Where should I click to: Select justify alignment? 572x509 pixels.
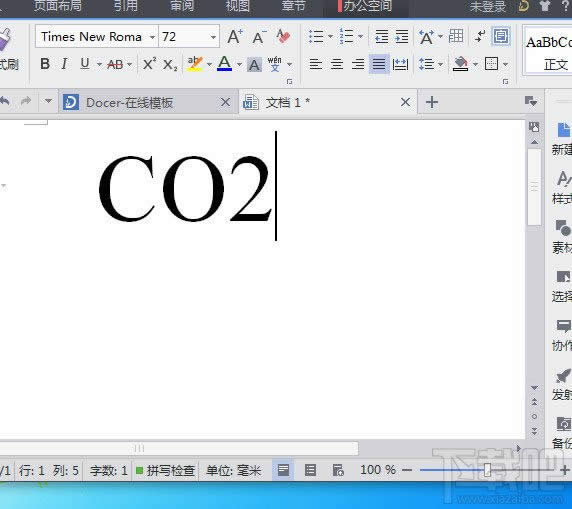379,64
